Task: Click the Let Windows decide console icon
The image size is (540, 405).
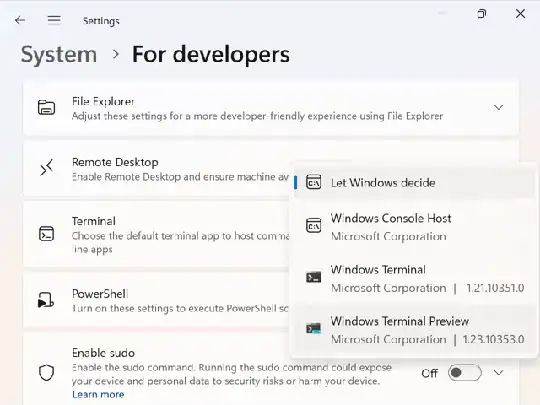Action: click(x=313, y=182)
